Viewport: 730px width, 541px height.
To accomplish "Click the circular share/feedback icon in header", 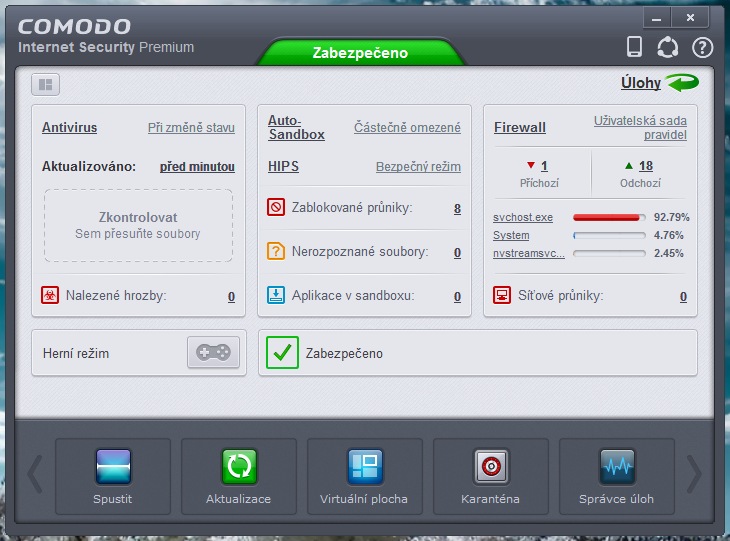I will click(667, 47).
